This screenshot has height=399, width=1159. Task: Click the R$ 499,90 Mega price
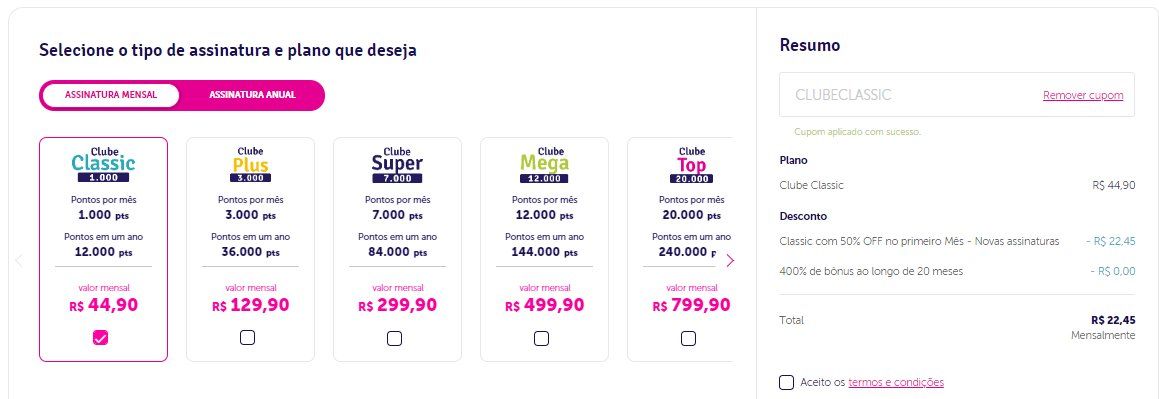tap(545, 304)
